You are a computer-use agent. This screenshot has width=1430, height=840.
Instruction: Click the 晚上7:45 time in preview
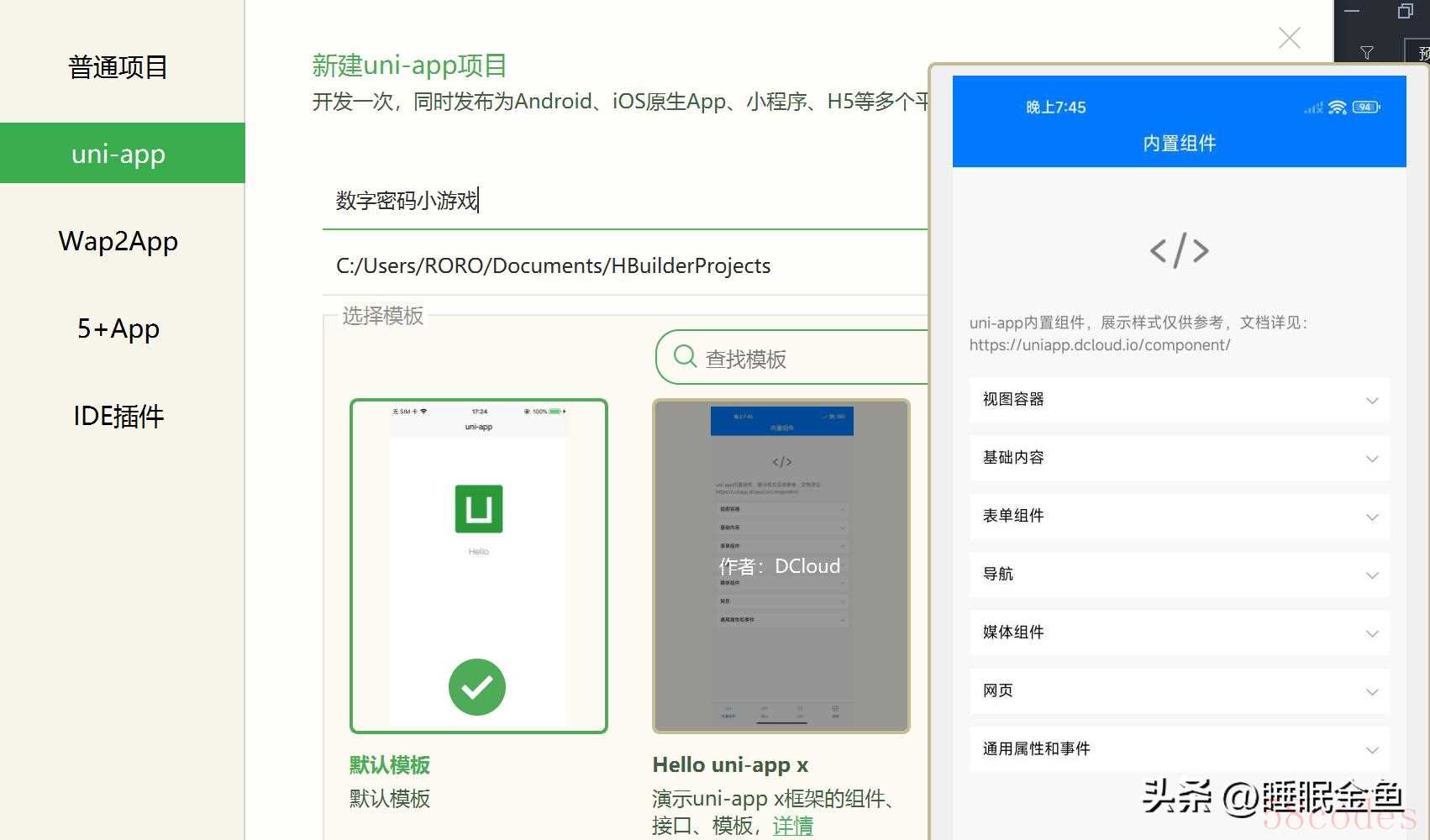tap(1055, 108)
